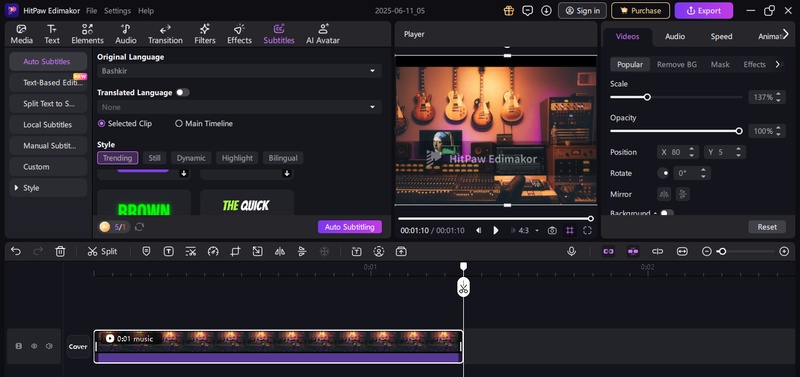Toggle grid overlay icon in player
This screenshot has height=377, width=800.
[570, 231]
